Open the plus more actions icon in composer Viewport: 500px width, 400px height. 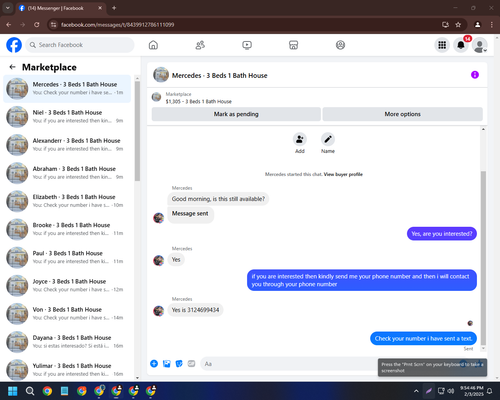coord(154,364)
